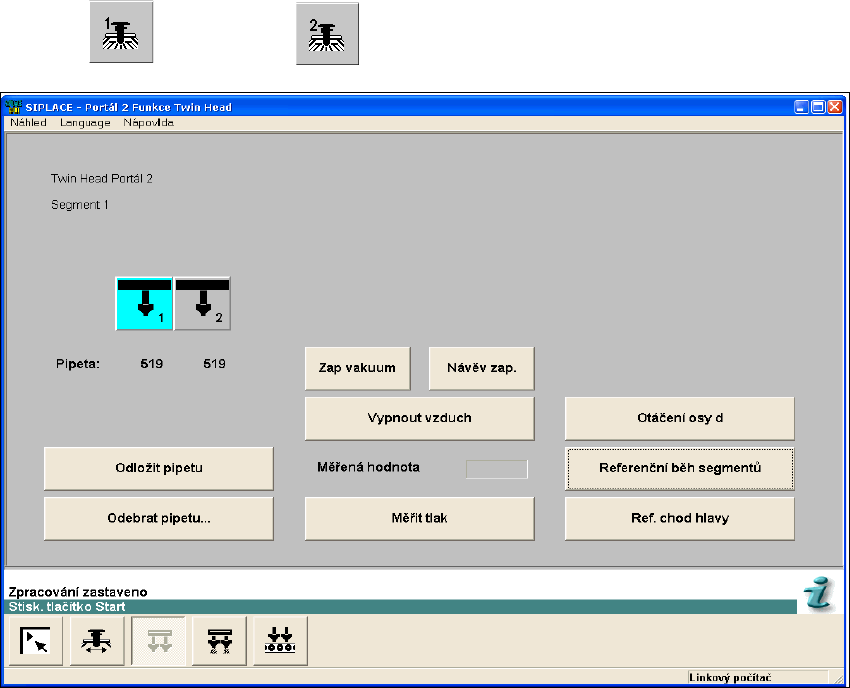Click the pointer selection toolbar icon
This screenshot has width=850, height=688.
click(x=35, y=641)
